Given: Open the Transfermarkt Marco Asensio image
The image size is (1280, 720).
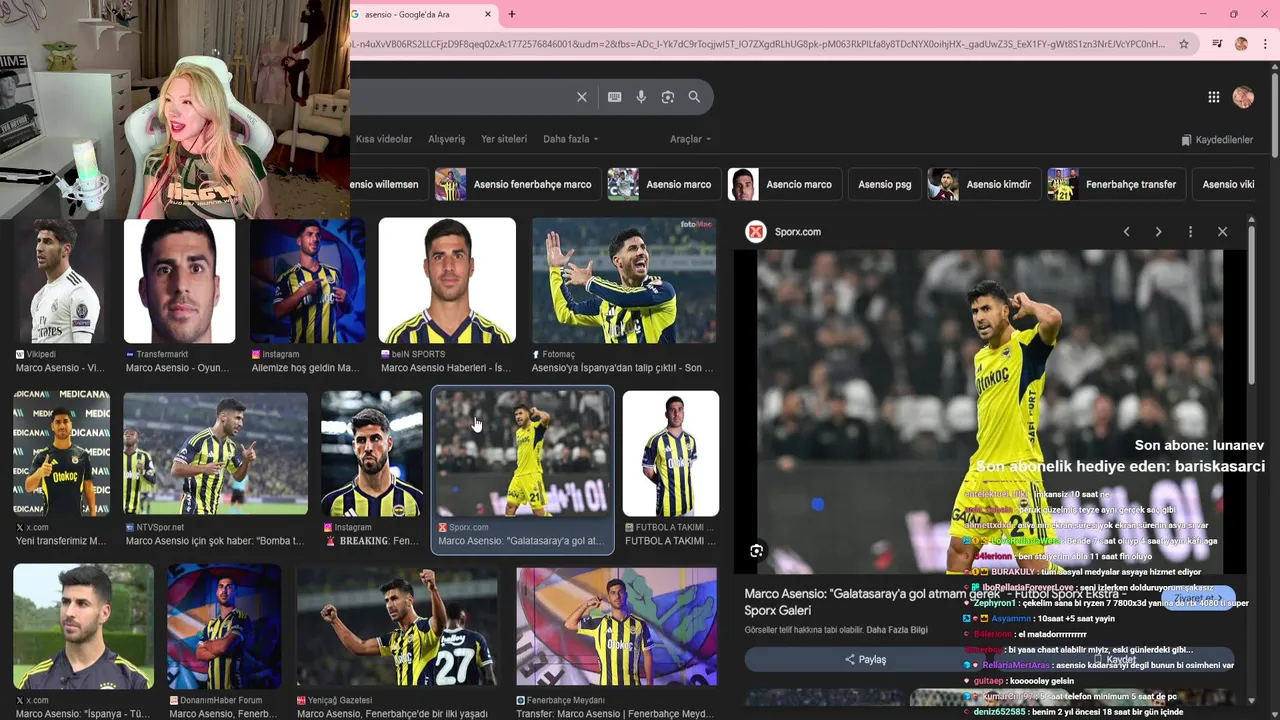Looking at the screenshot, I should tap(179, 281).
